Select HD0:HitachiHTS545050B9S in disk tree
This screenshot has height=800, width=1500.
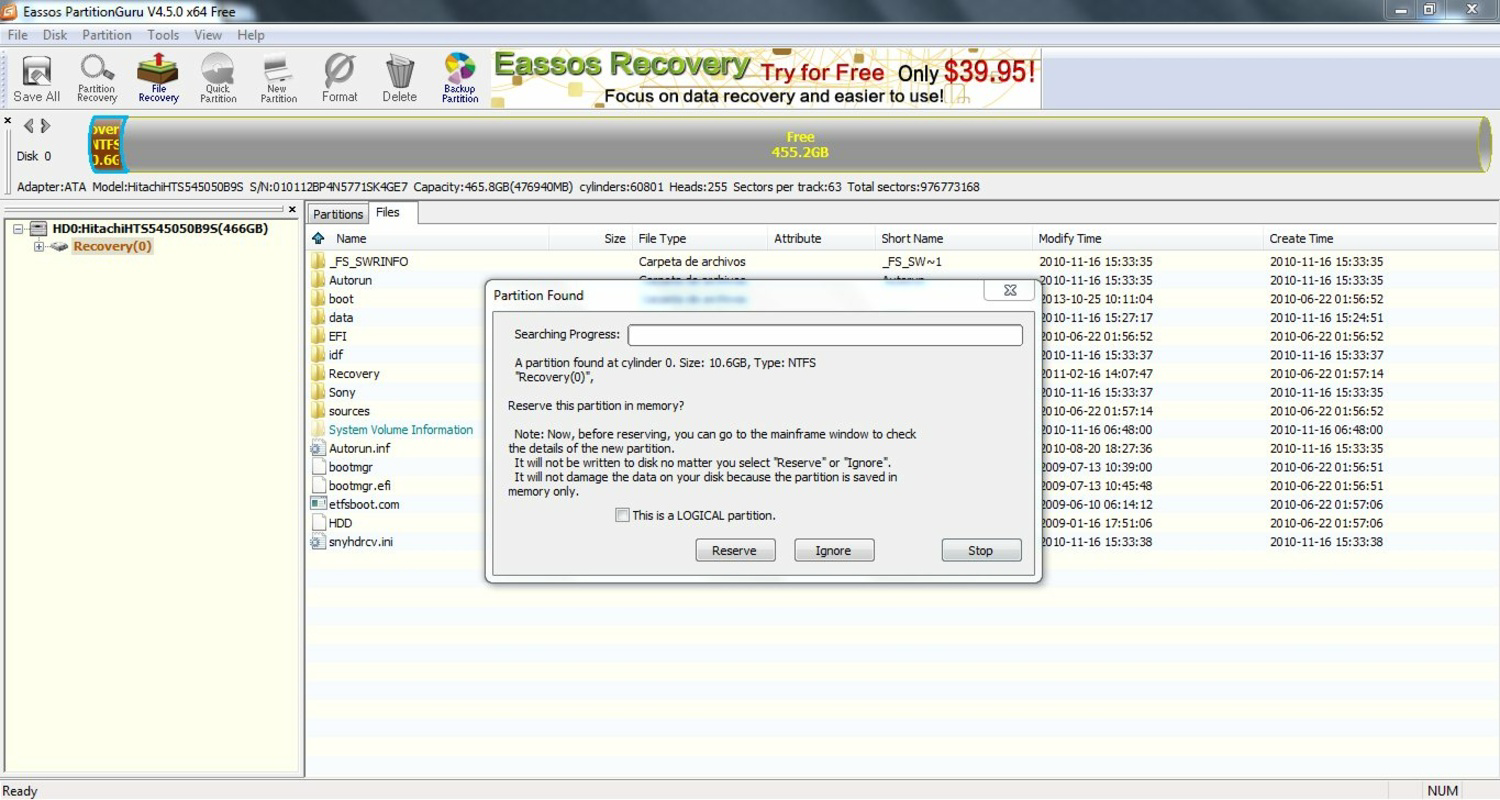[x=160, y=229]
